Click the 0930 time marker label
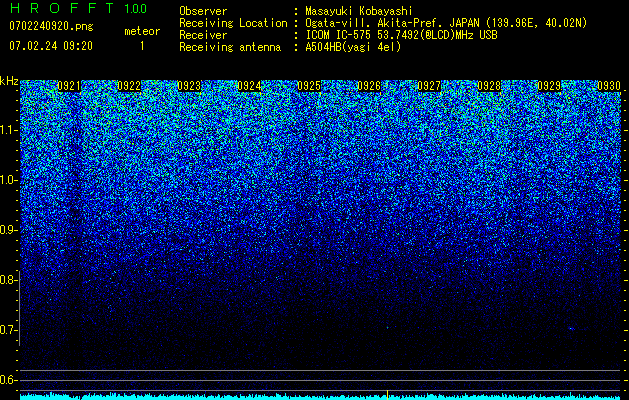Screen dimensions: 629x400 point(609,86)
